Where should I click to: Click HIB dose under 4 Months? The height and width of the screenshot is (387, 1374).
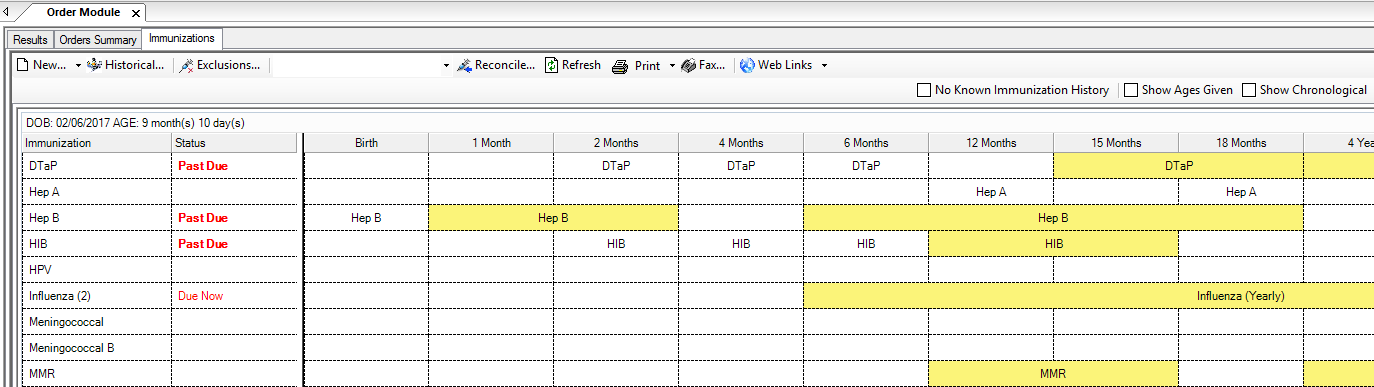click(x=741, y=244)
